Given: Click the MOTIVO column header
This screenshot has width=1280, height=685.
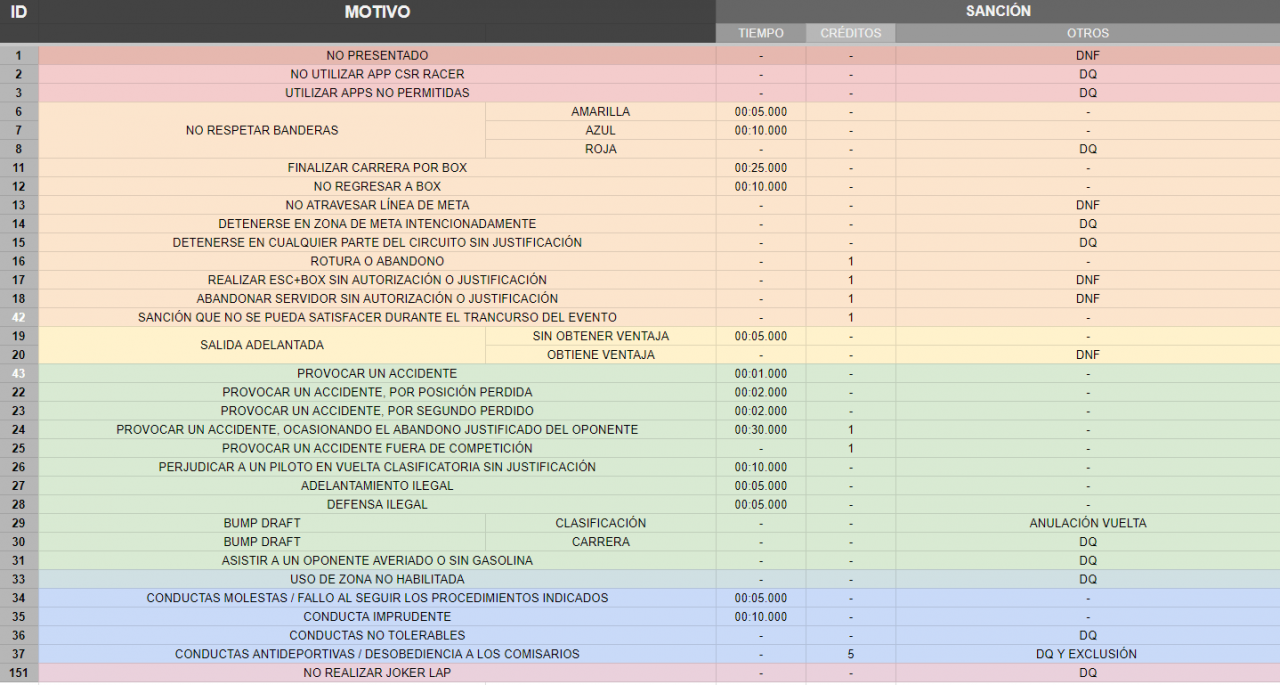Looking at the screenshot, I should tap(377, 12).
